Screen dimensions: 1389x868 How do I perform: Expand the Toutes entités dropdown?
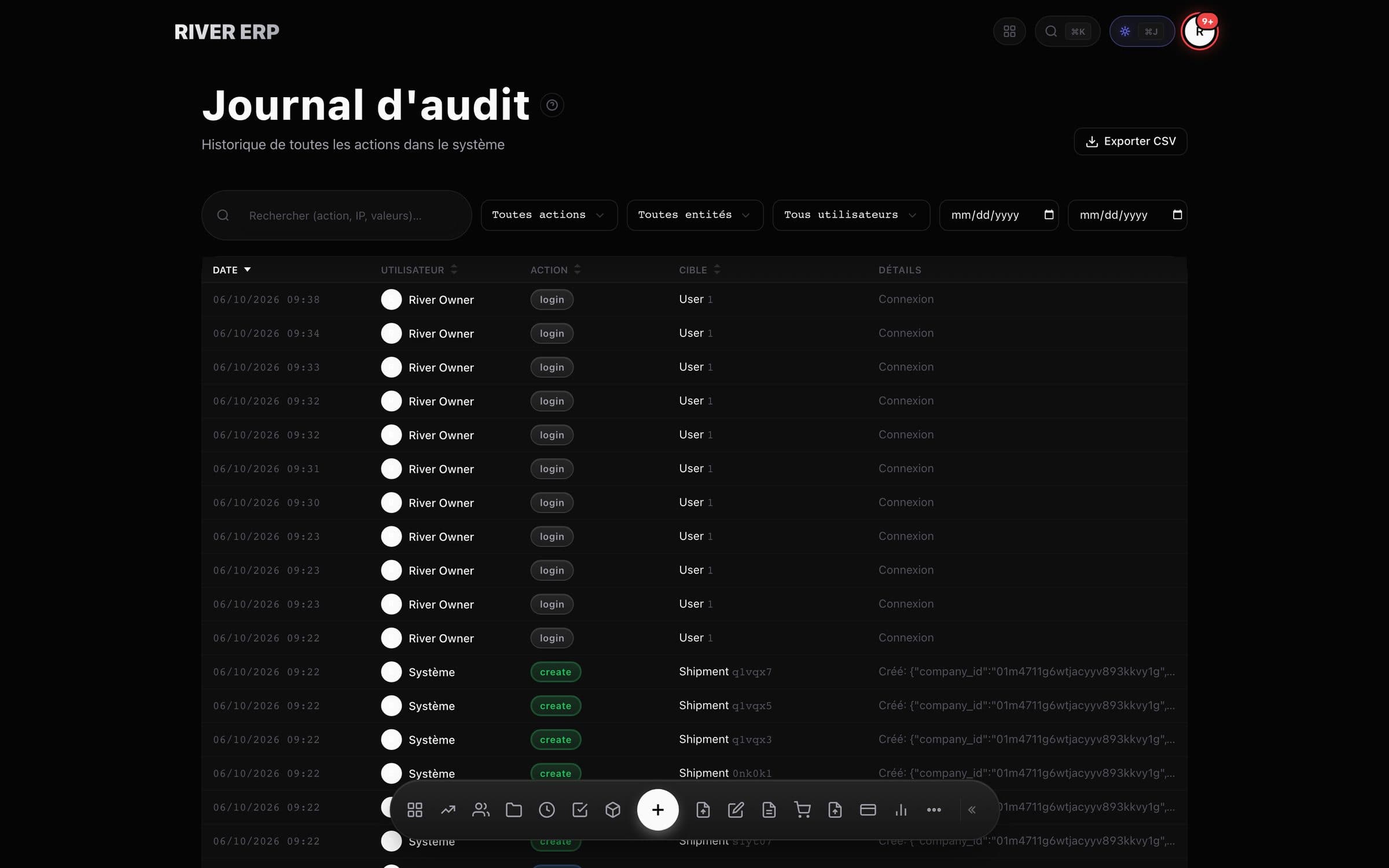(x=694, y=215)
